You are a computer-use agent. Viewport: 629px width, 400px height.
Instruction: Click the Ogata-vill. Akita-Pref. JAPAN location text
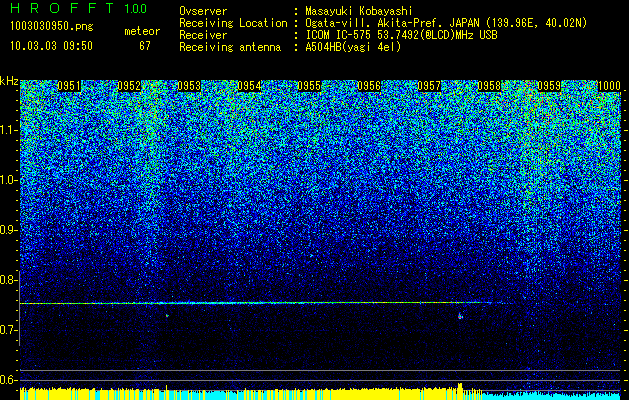(446, 23)
